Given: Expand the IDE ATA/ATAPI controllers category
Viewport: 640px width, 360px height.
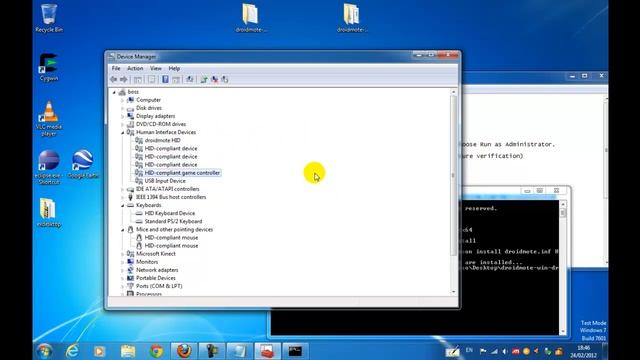Looking at the screenshot, I should pyautogui.click(x=122, y=189).
